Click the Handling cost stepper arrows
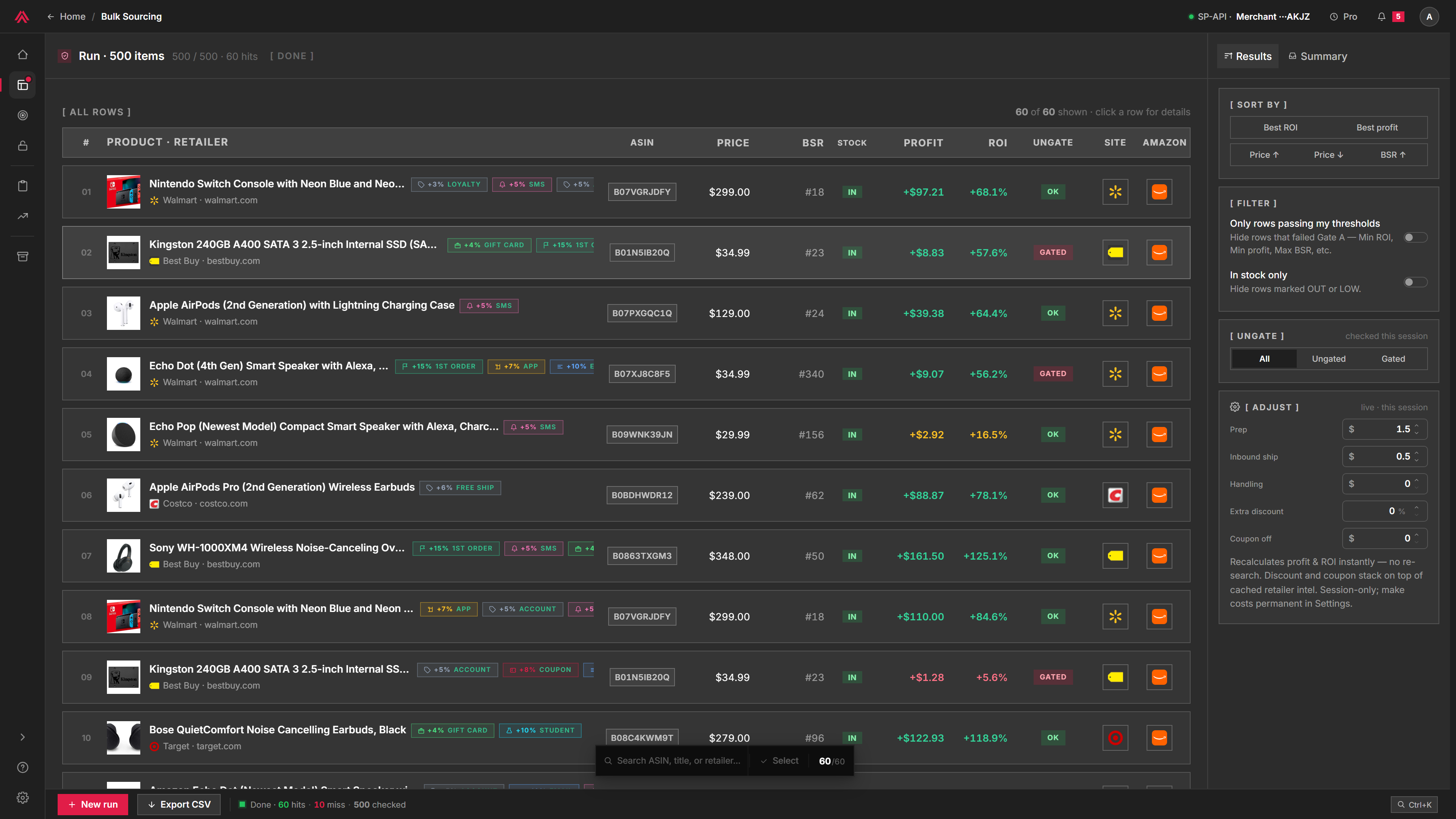Image resolution: width=1456 pixels, height=819 pixels. [x=1417, y=484]
